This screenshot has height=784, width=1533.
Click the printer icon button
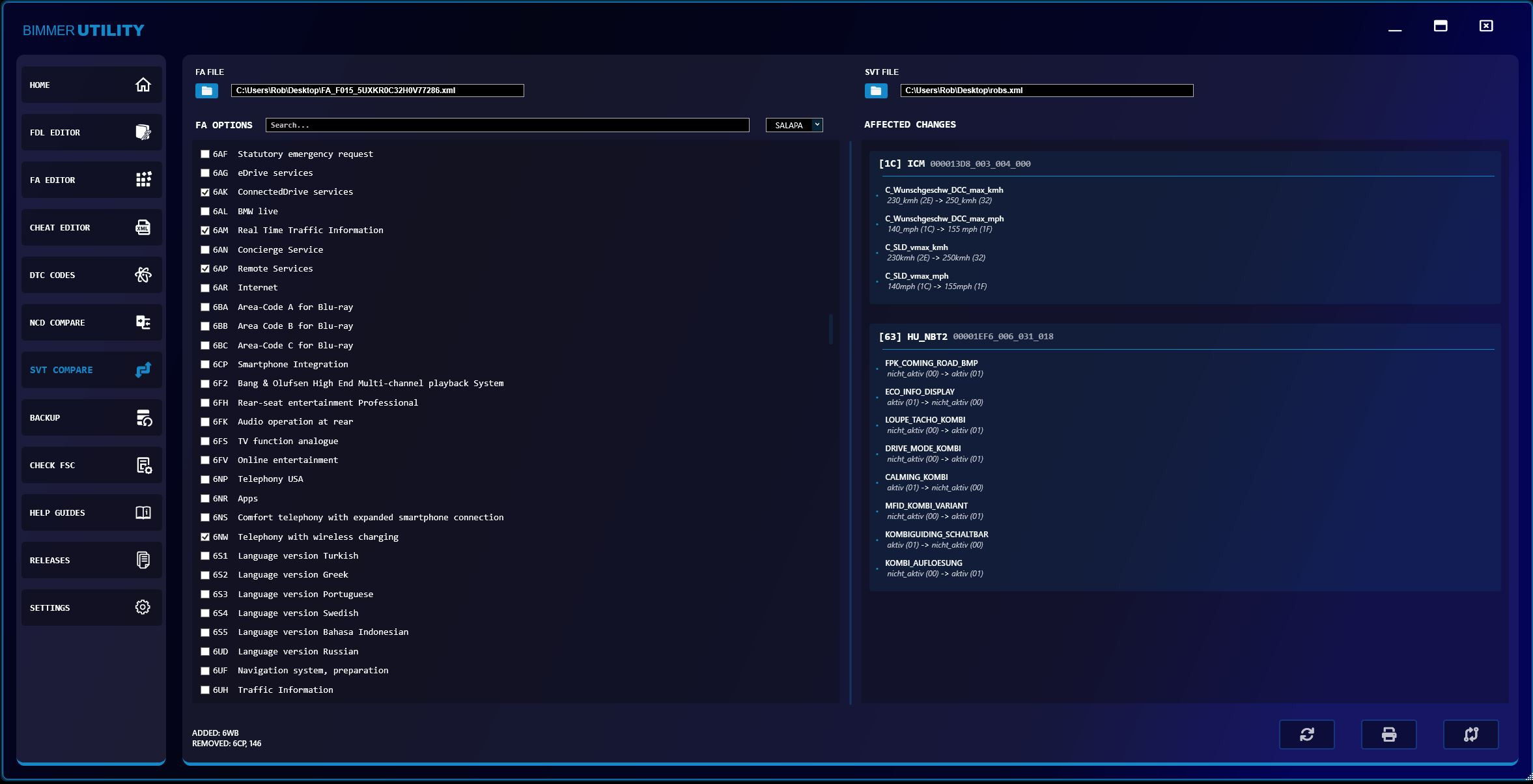(x=1388, y=735)
